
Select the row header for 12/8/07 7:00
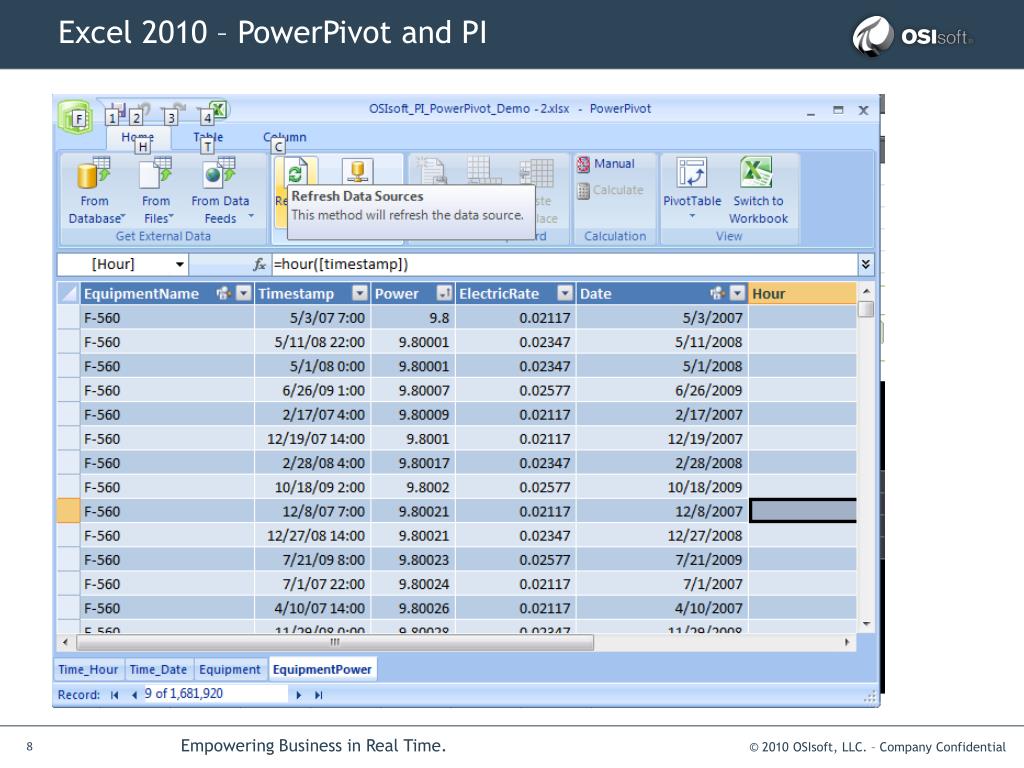(x=68, y=511)
